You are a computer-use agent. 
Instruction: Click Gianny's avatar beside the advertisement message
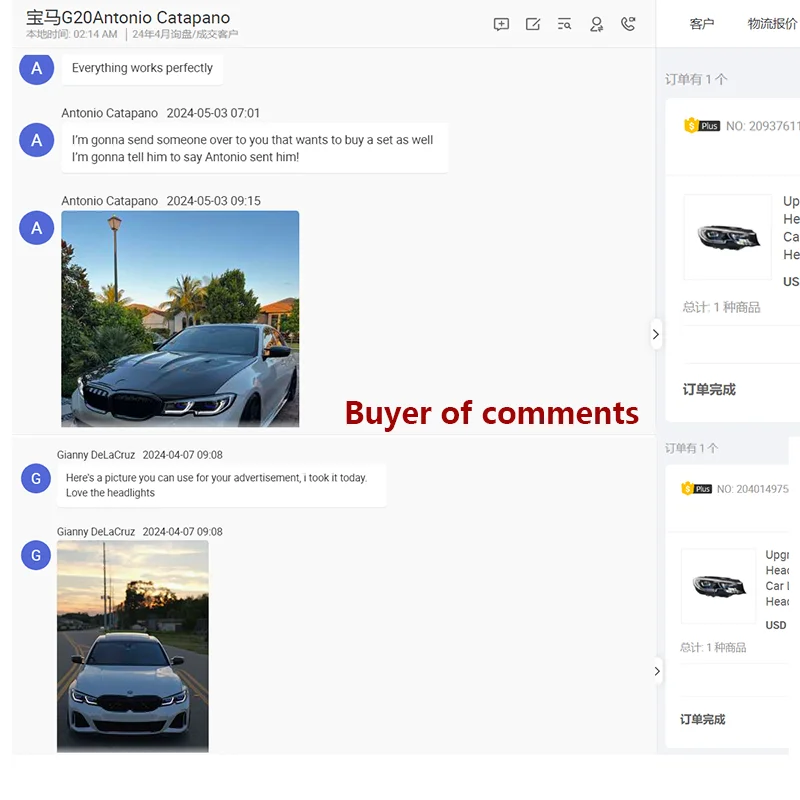coord(36,478)
